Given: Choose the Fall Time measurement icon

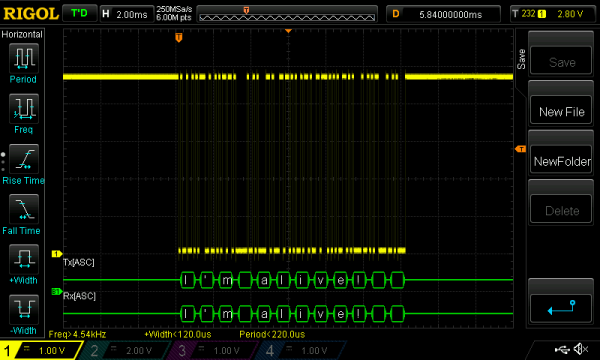Looking at the screenshot, I should pos(24,209).
